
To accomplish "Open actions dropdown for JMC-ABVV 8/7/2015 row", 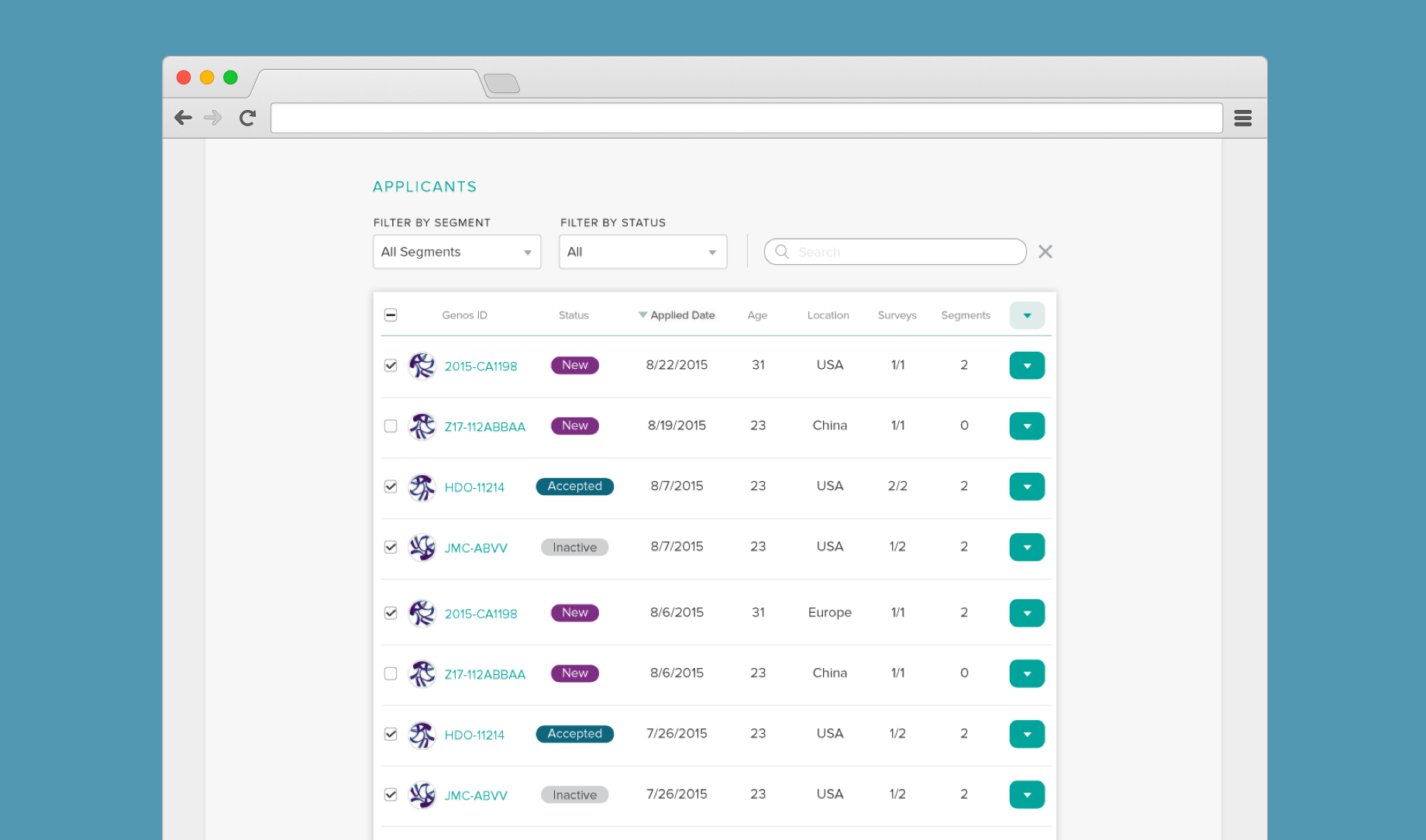I will 1027,547.
